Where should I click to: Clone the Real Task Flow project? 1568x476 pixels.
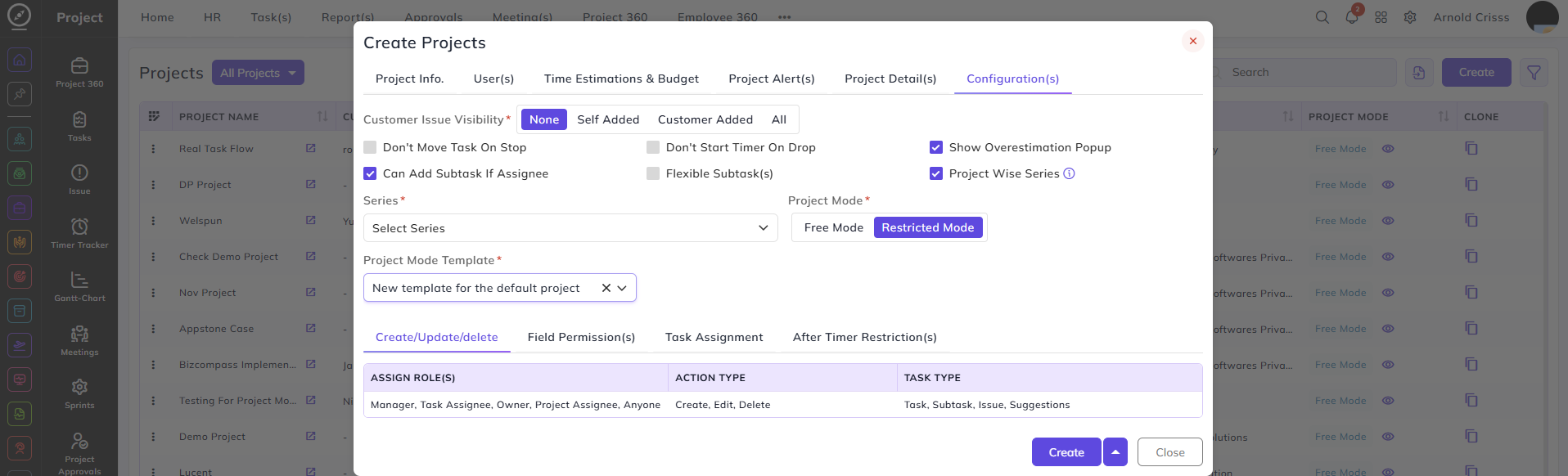pos(1471,149)
